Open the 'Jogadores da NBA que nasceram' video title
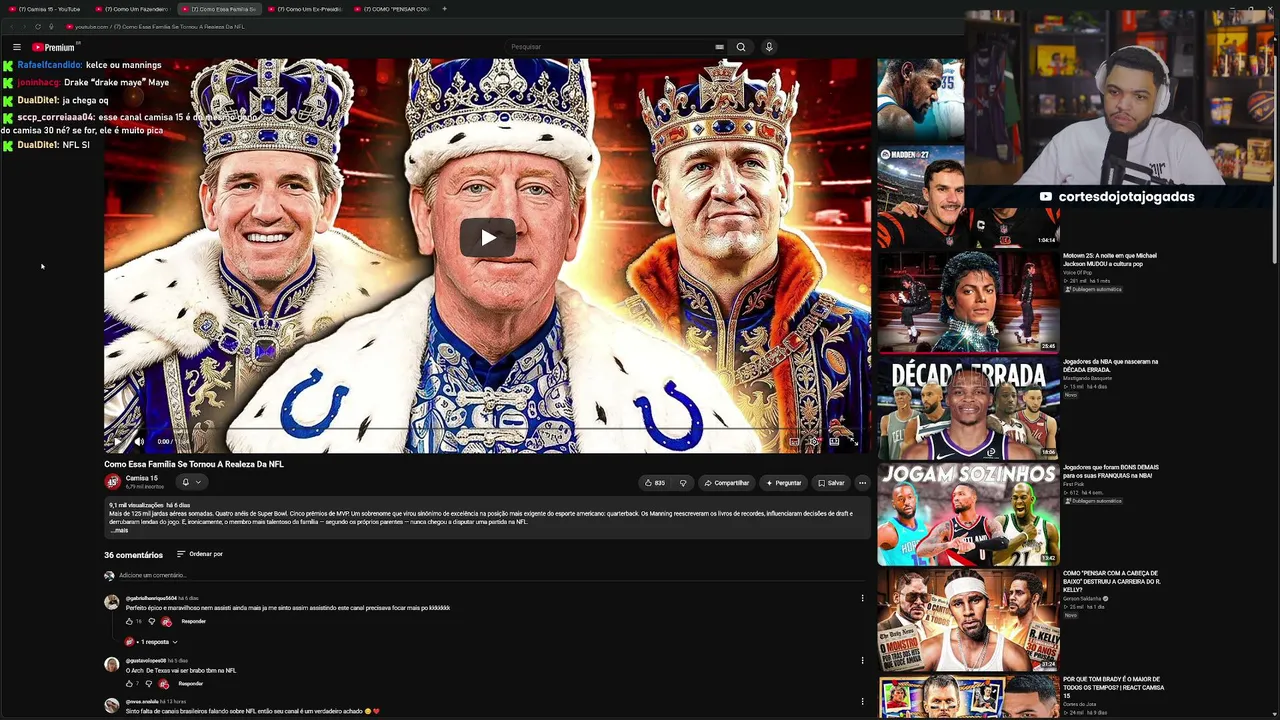 coord(1110,365)
